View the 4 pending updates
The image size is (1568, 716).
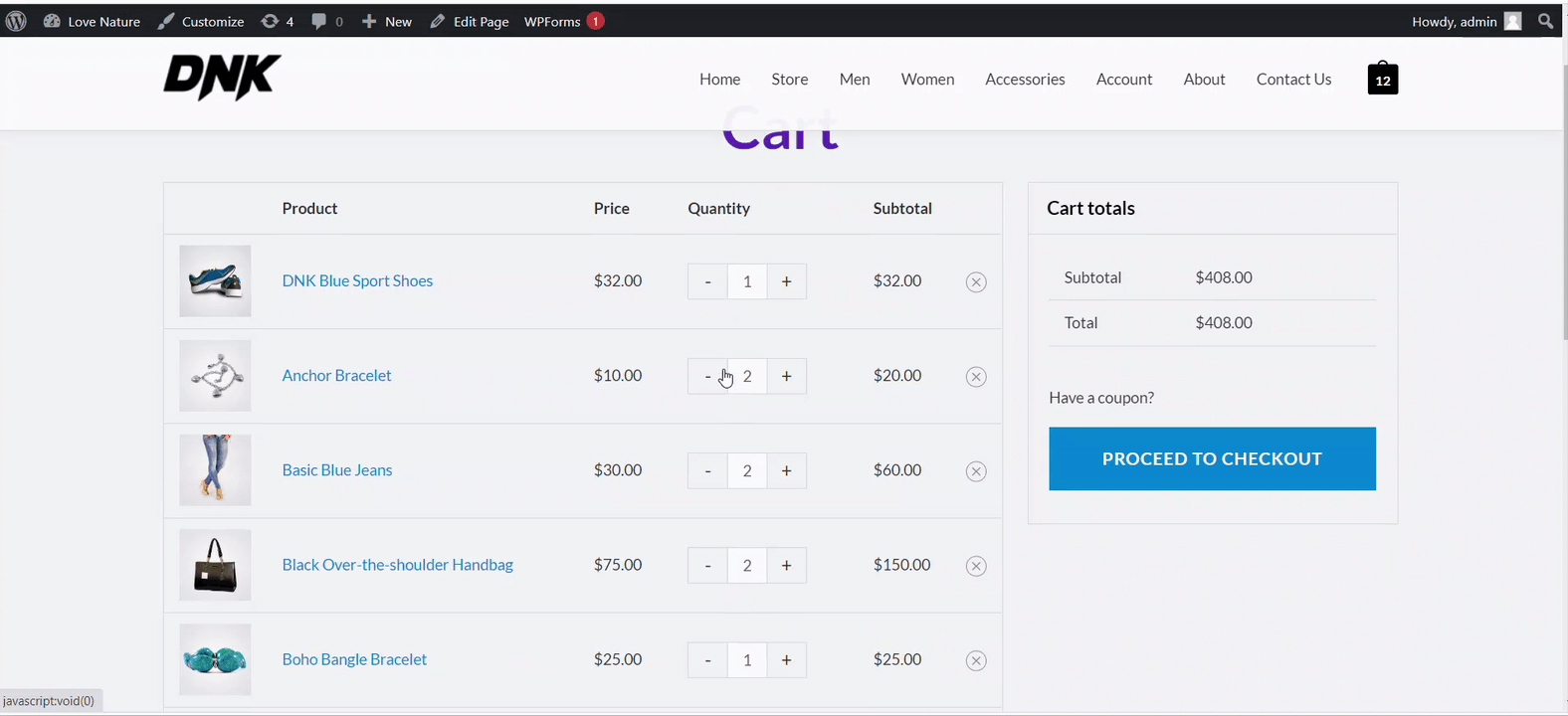point(277,21)
